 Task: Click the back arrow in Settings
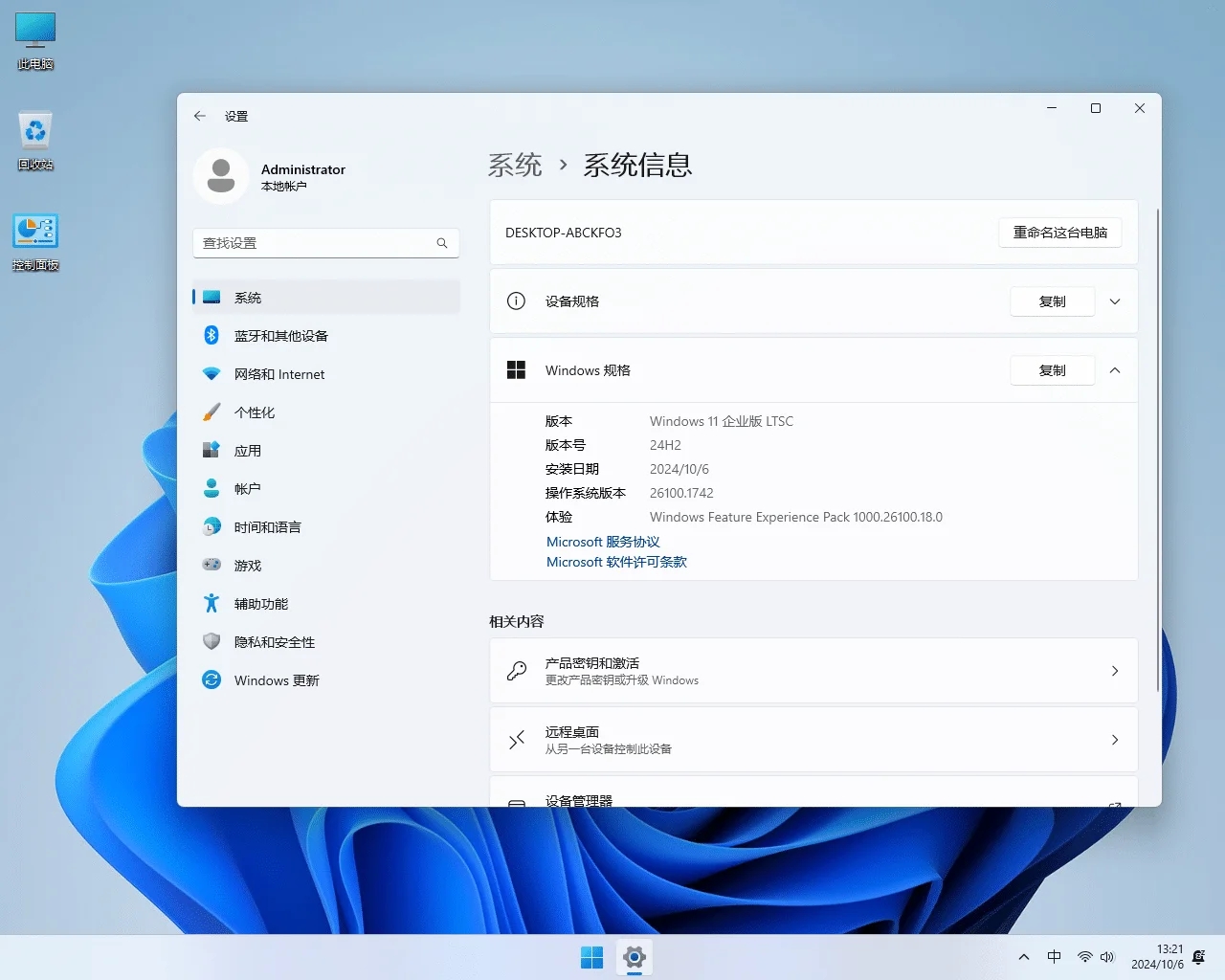click(200, 116)
